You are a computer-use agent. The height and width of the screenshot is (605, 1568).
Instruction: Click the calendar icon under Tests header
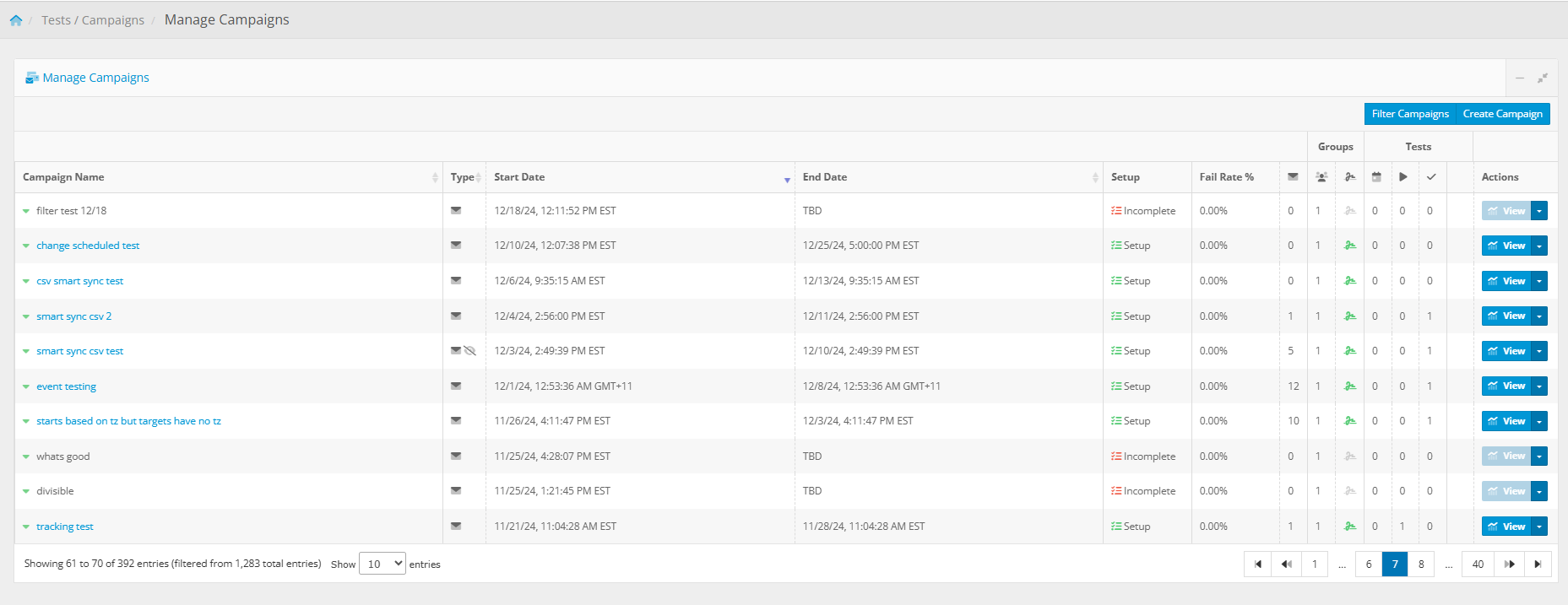tap(1376, 177)
